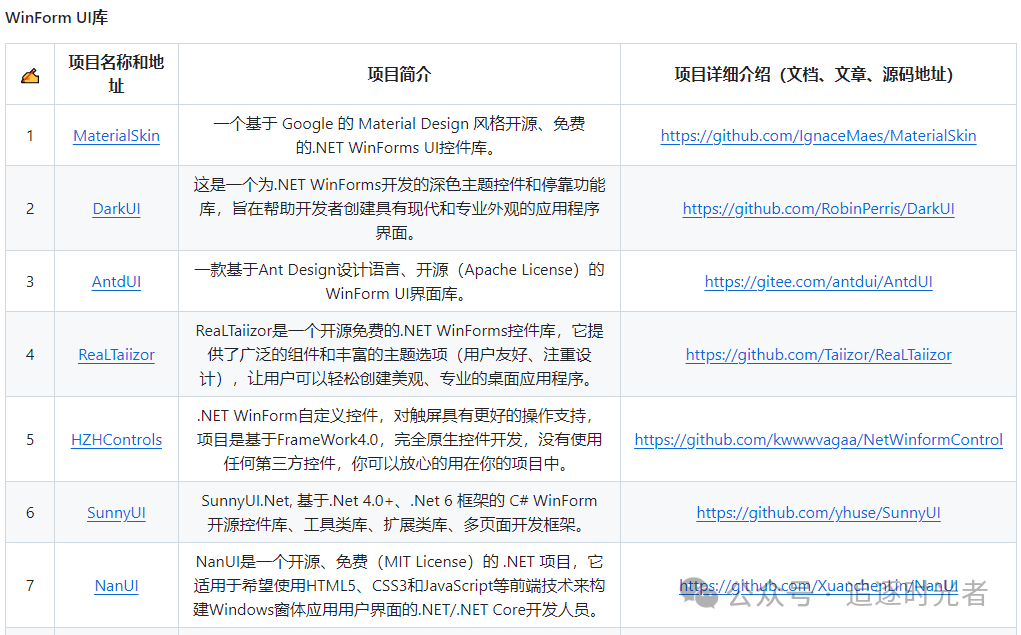Select the NanUI description mentioning MIT License
The image size is (1021, 635).
click(399, 586)
